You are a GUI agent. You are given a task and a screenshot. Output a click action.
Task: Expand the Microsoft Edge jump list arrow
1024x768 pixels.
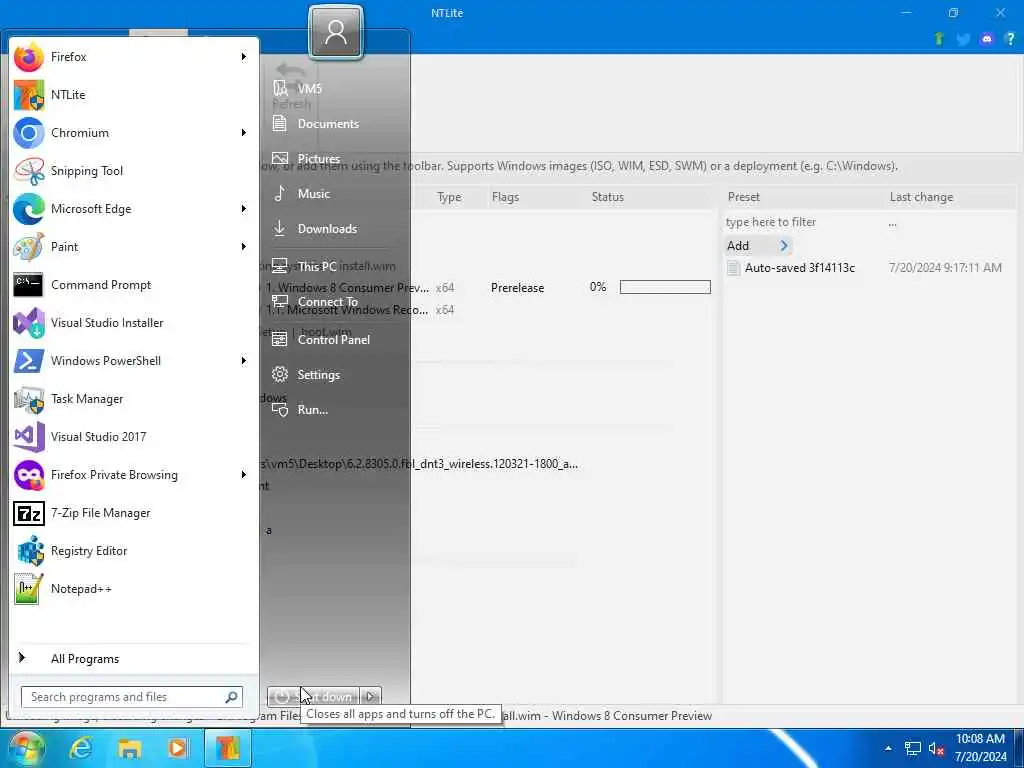coord(244,209)
